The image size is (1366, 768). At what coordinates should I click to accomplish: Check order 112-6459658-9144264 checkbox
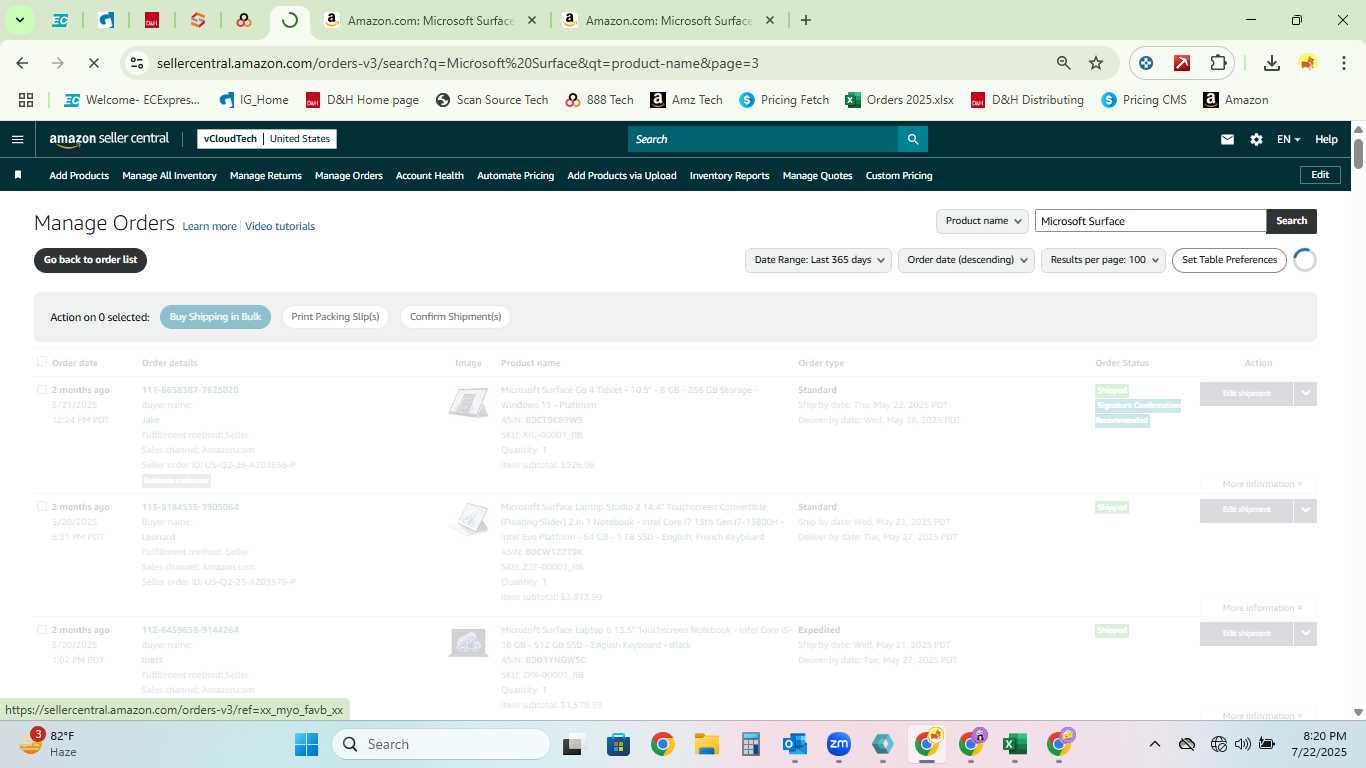(x=42, y=629)
